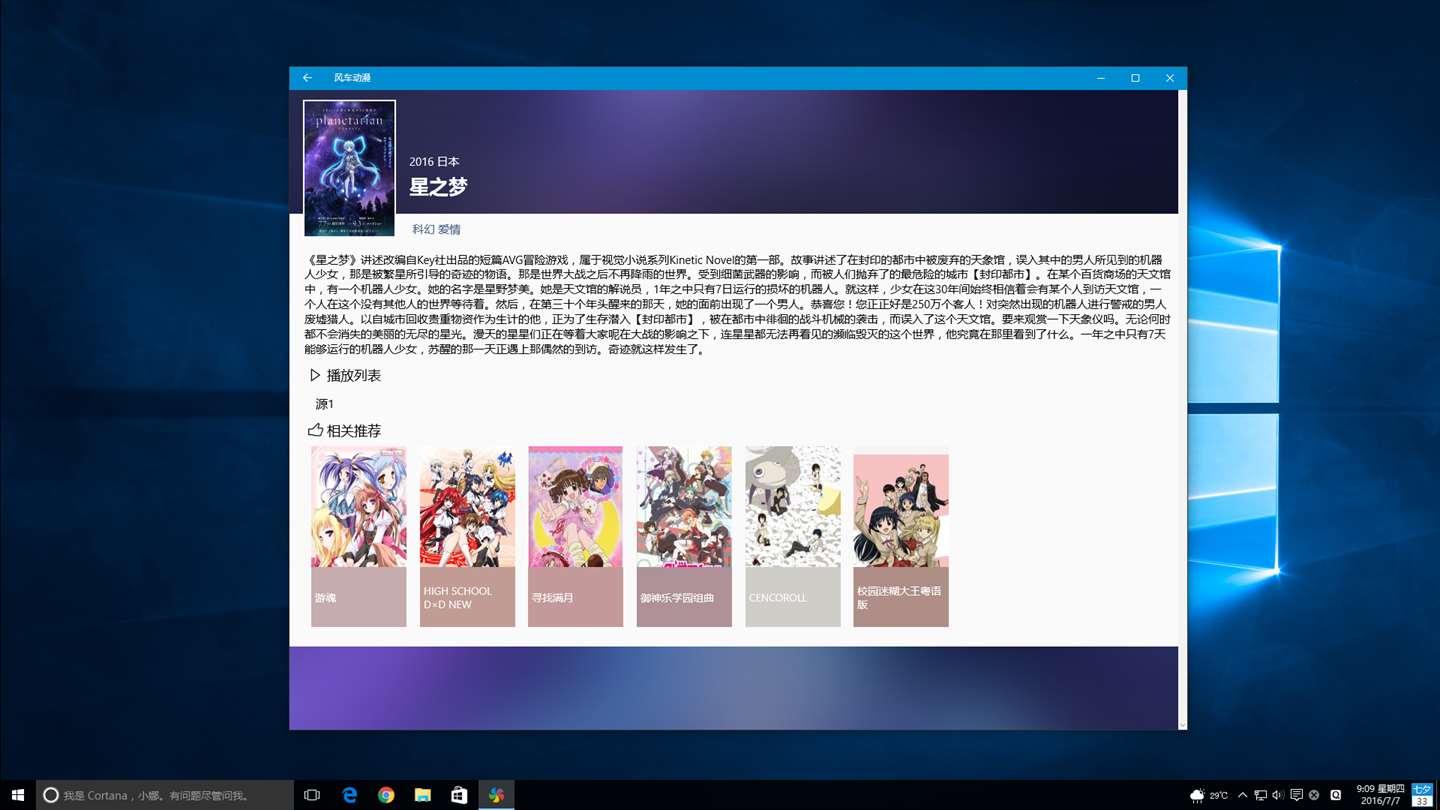
Task: Click the Q input method tray icon
Action: (1336, 795)
